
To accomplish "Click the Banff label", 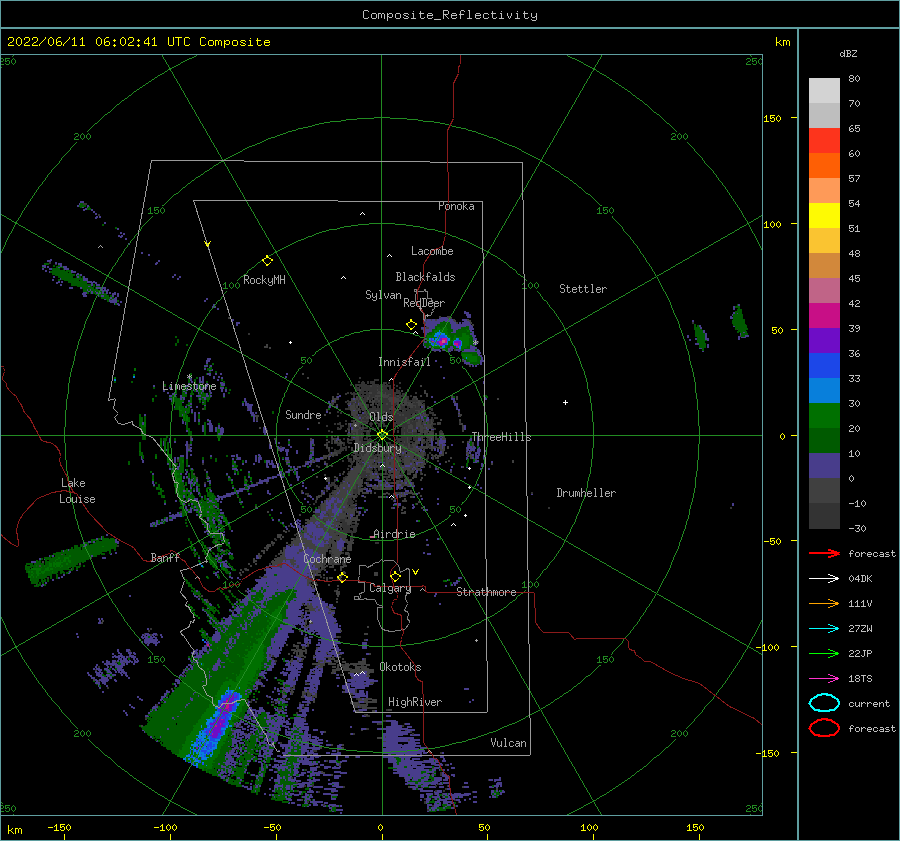I will pyautogui.click(x=165, y=557).
